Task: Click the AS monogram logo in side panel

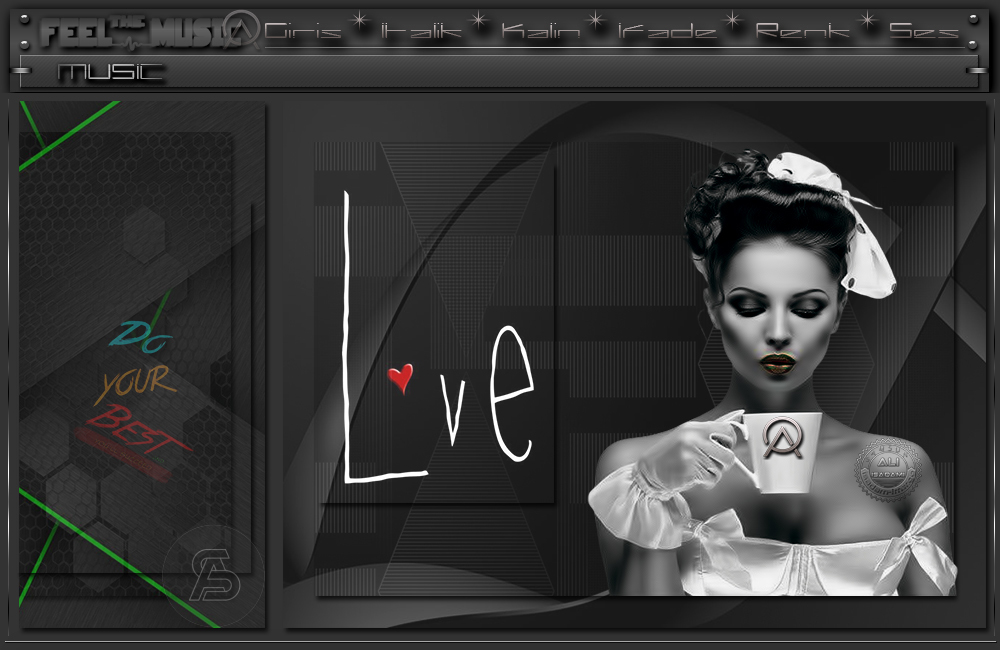Action: 214,575
